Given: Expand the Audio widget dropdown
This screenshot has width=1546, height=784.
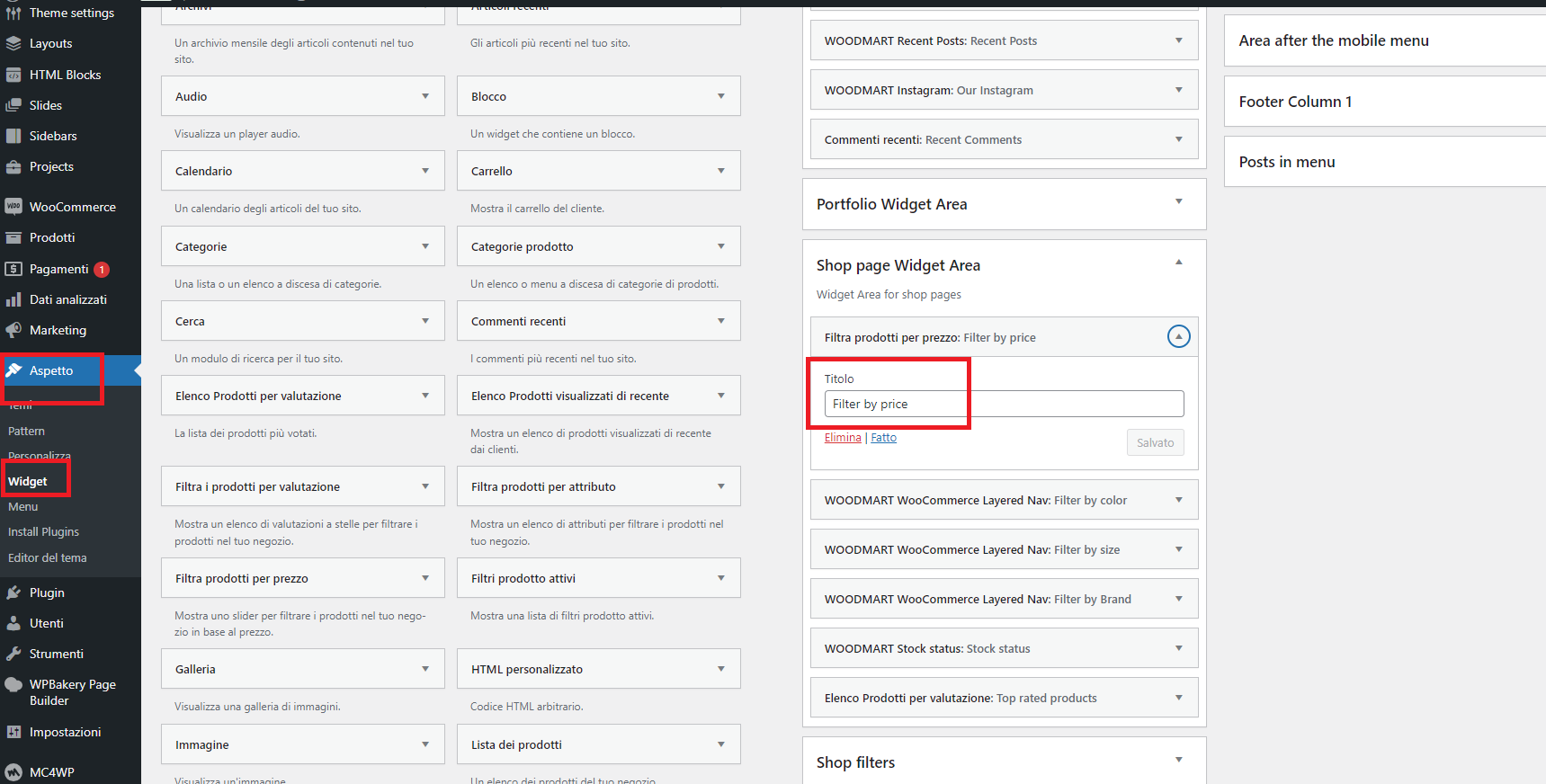Looking at the screenshot, I should [x=425, y=96].
